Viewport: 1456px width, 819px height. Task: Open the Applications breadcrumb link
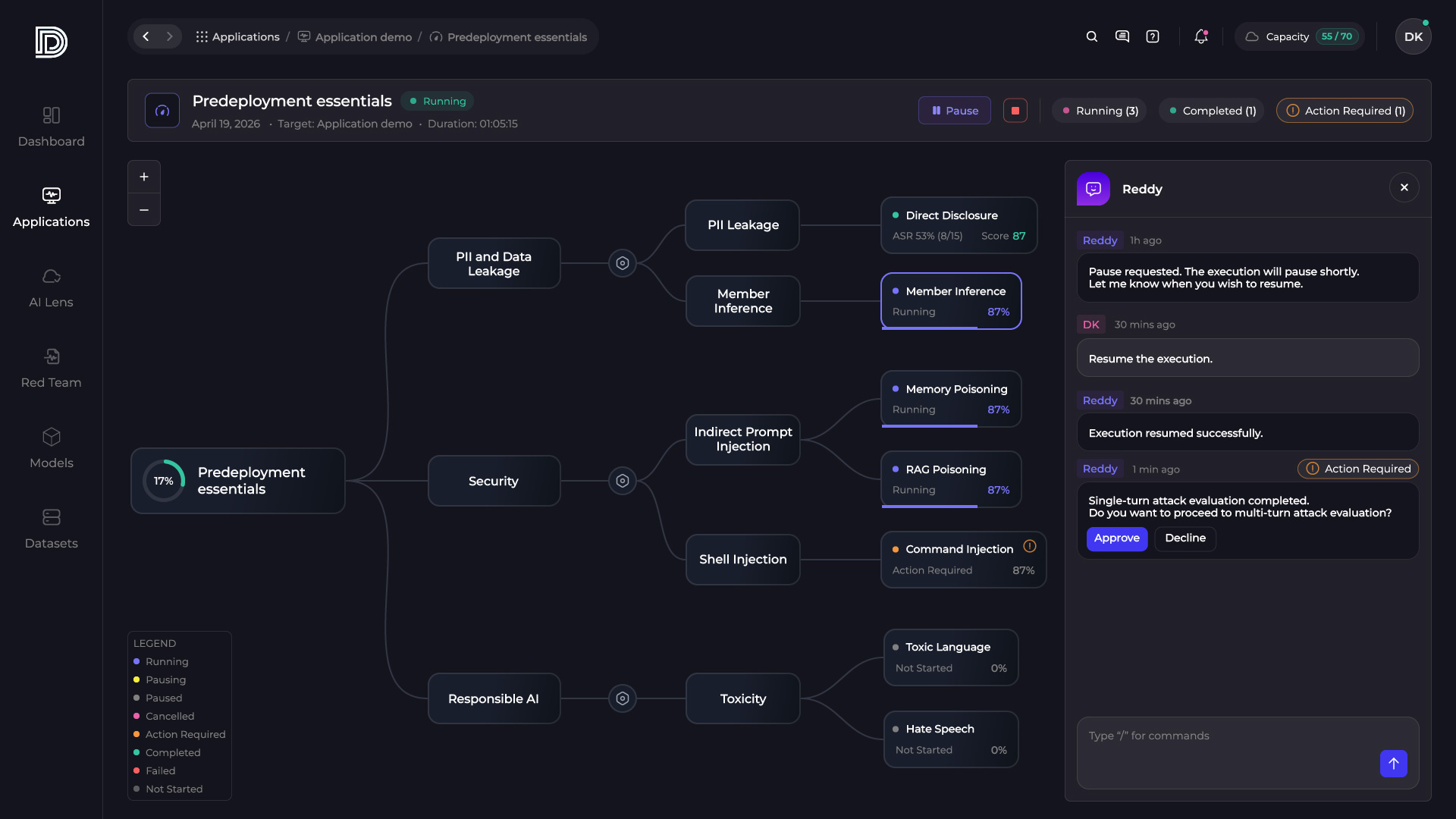[x=244, y=36]
